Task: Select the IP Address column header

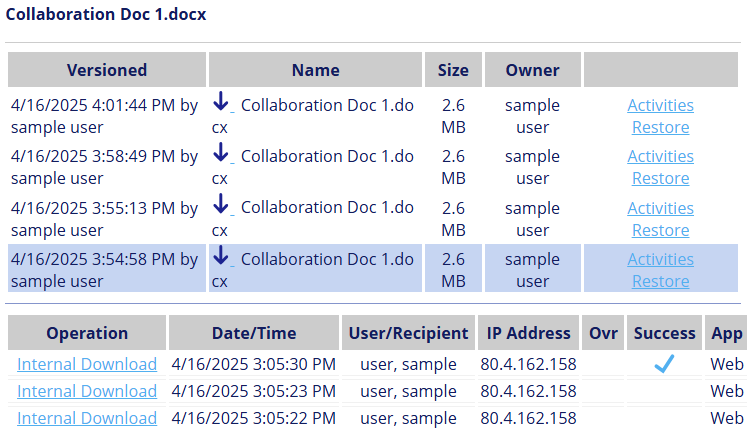Action: [528, 333]
